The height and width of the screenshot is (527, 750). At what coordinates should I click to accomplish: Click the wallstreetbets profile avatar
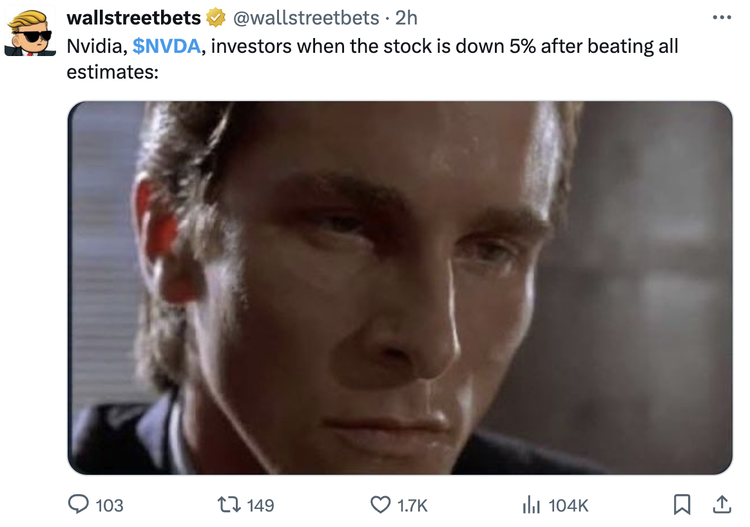30,33
